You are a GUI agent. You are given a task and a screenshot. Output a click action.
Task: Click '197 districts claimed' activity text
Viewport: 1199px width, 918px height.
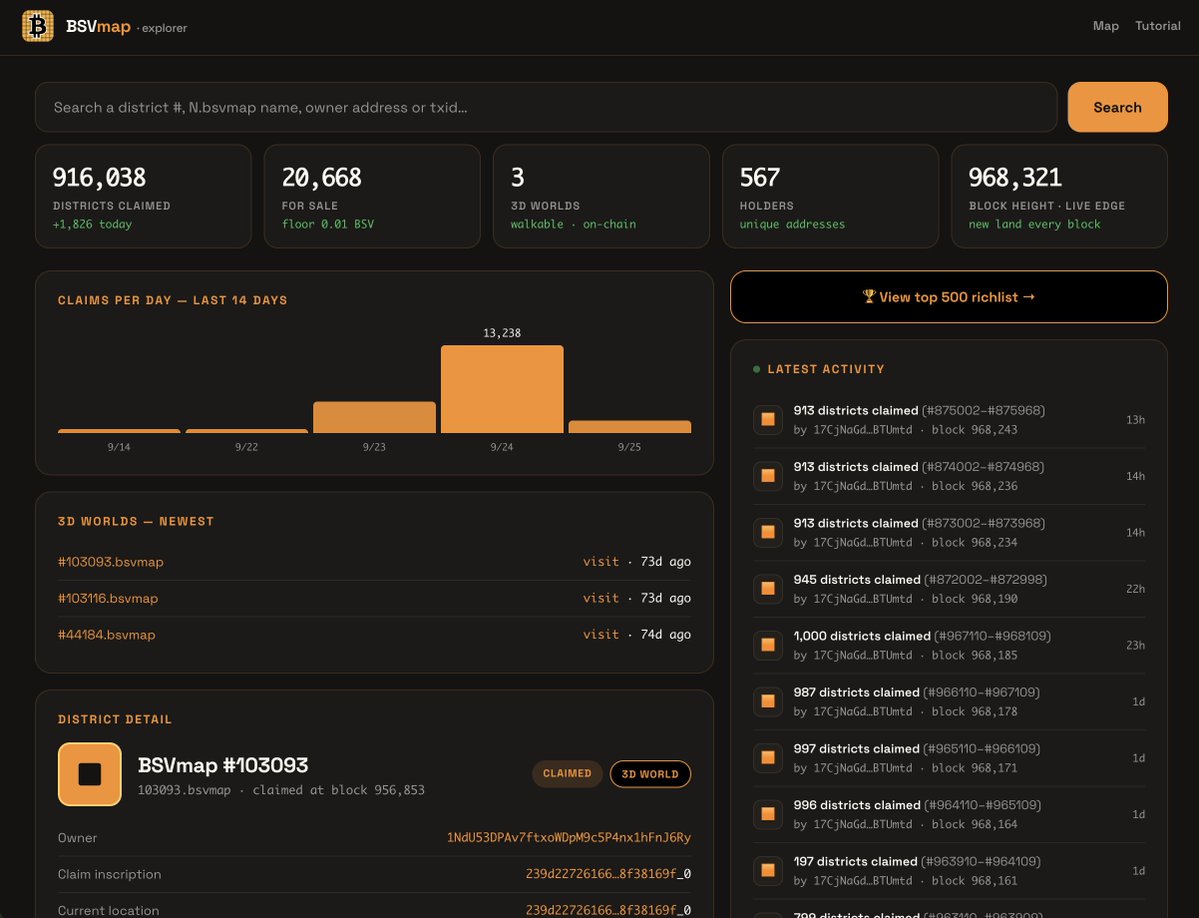[855, 862]
